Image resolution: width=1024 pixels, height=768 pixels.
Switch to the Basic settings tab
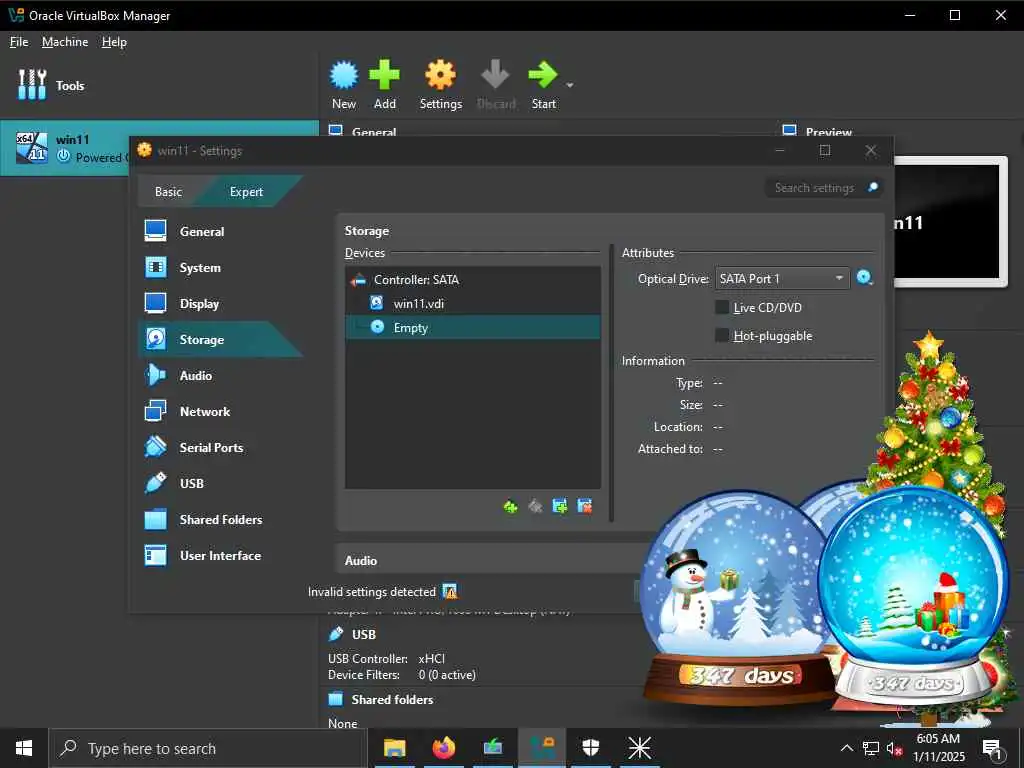point(168,191)
